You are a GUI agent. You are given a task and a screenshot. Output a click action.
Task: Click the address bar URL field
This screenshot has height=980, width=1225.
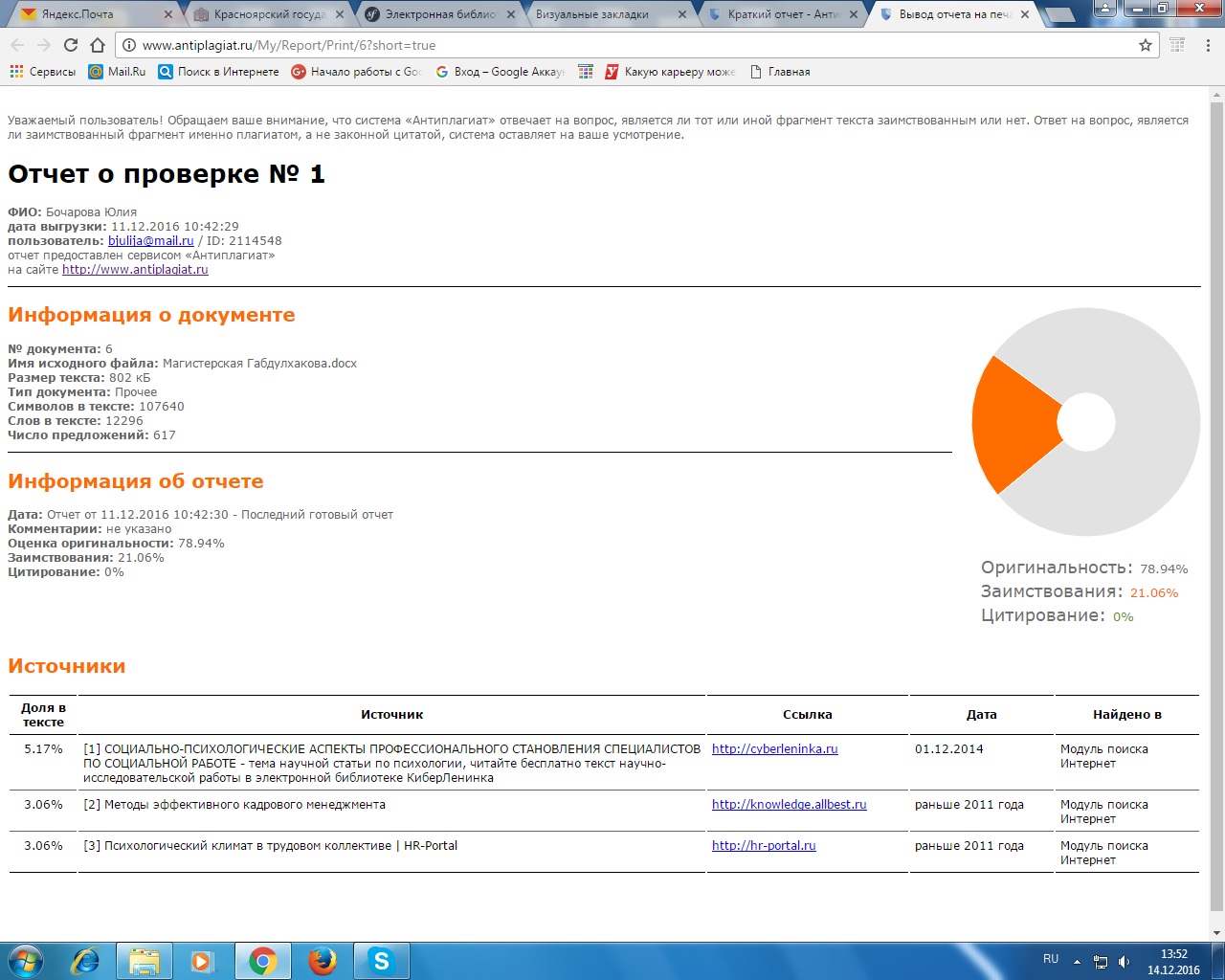coord(574,45)
